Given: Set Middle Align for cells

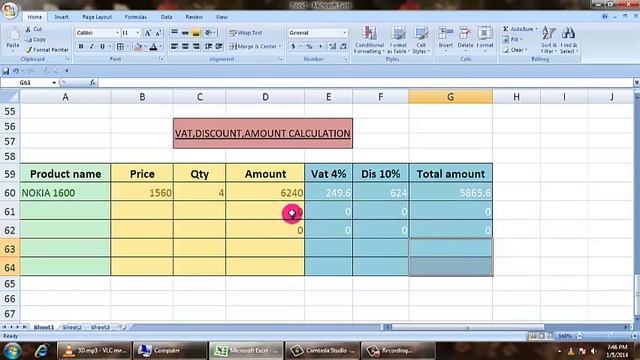Looking at the screenshot, I should coord(185,33).
